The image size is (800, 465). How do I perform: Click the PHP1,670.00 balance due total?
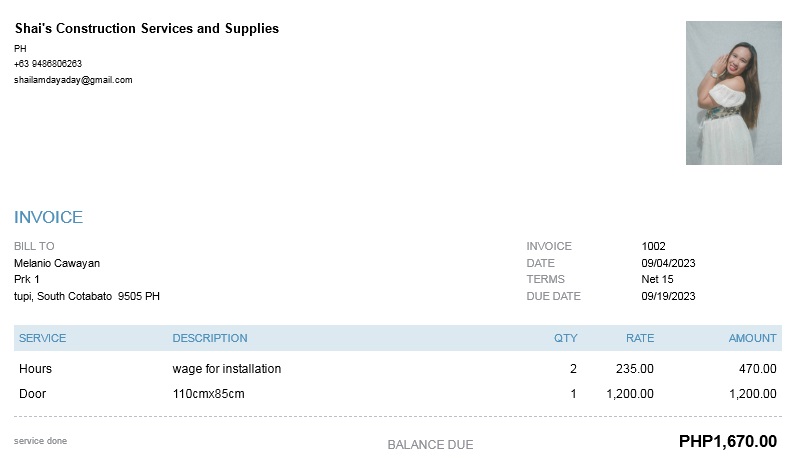tap(727, 441)
